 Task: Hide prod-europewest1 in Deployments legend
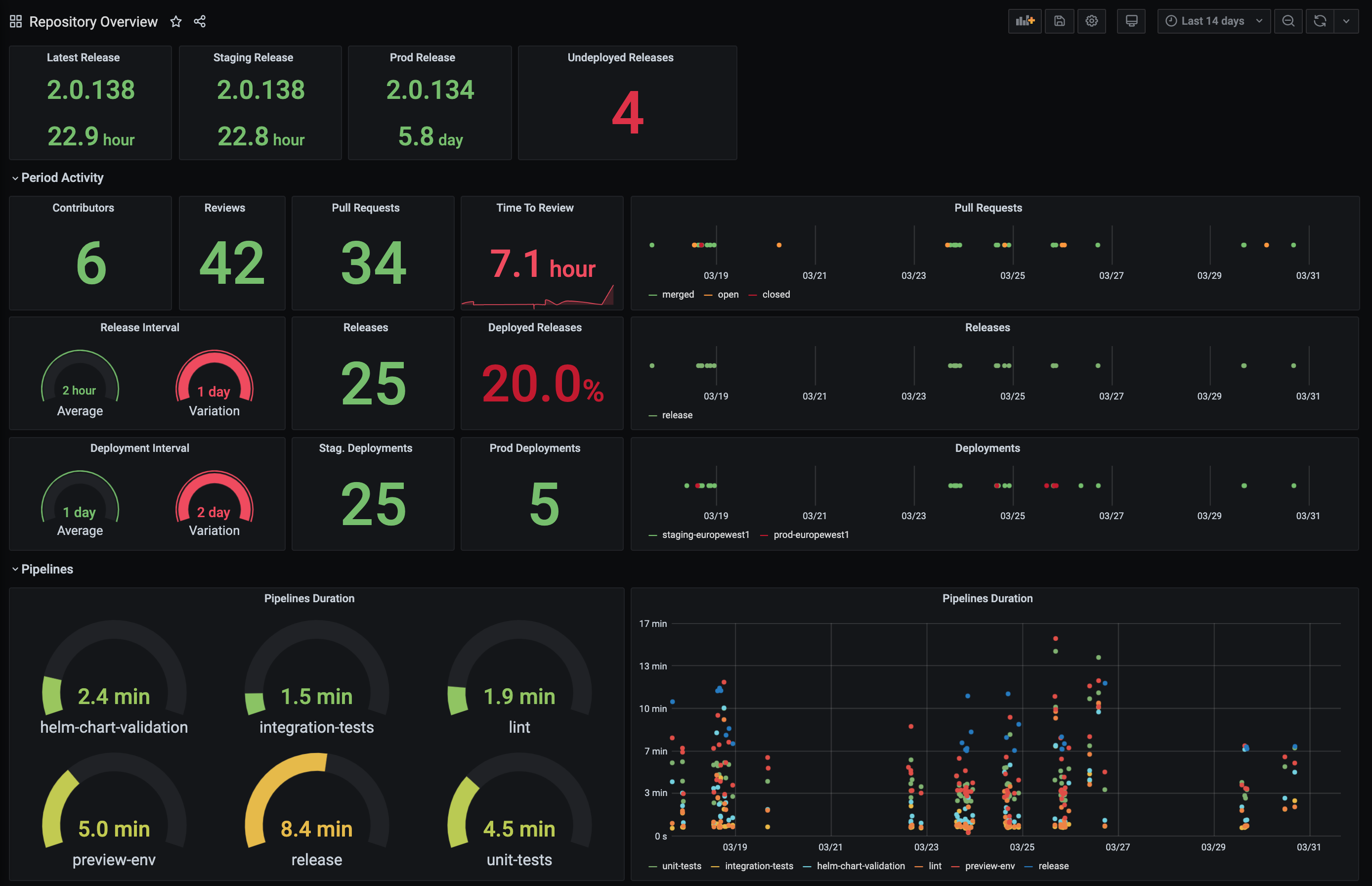click(812, 534)
